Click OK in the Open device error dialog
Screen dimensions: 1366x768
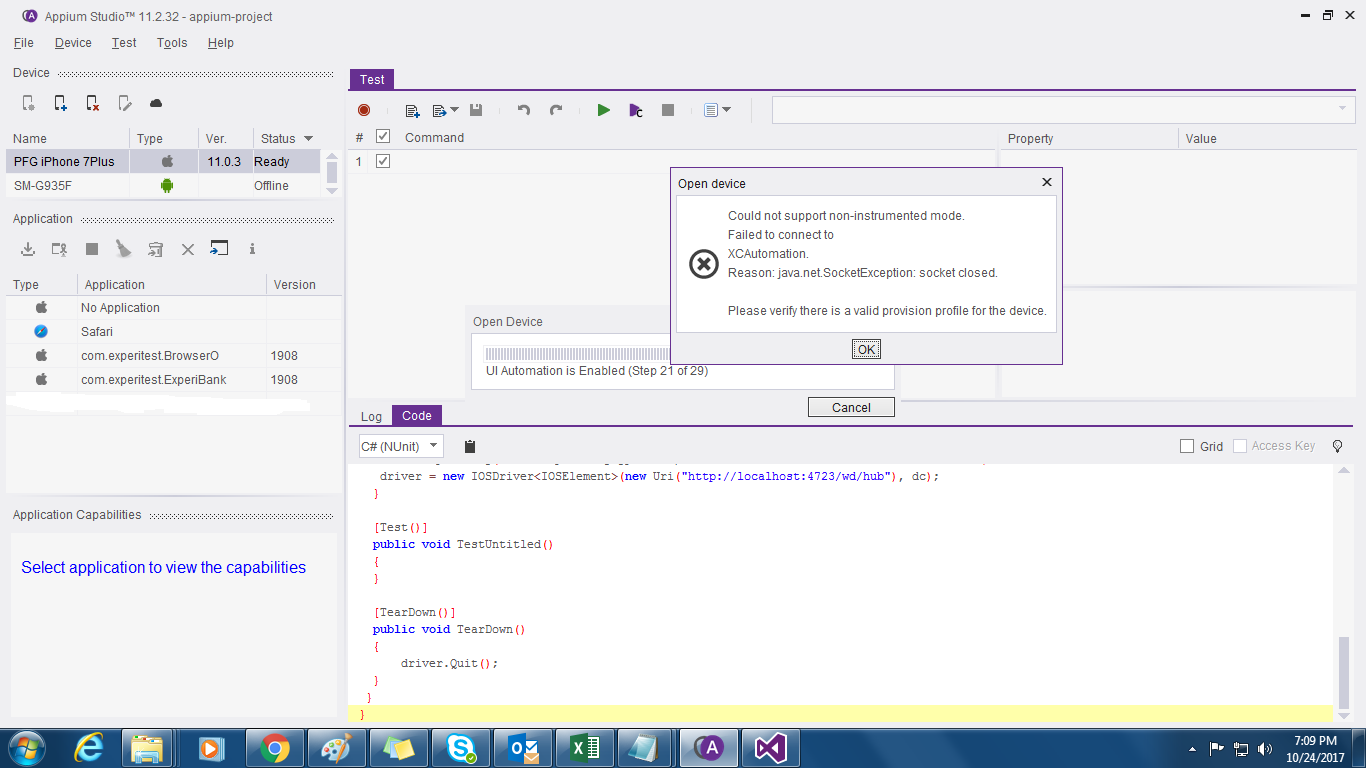coord(866,349)
